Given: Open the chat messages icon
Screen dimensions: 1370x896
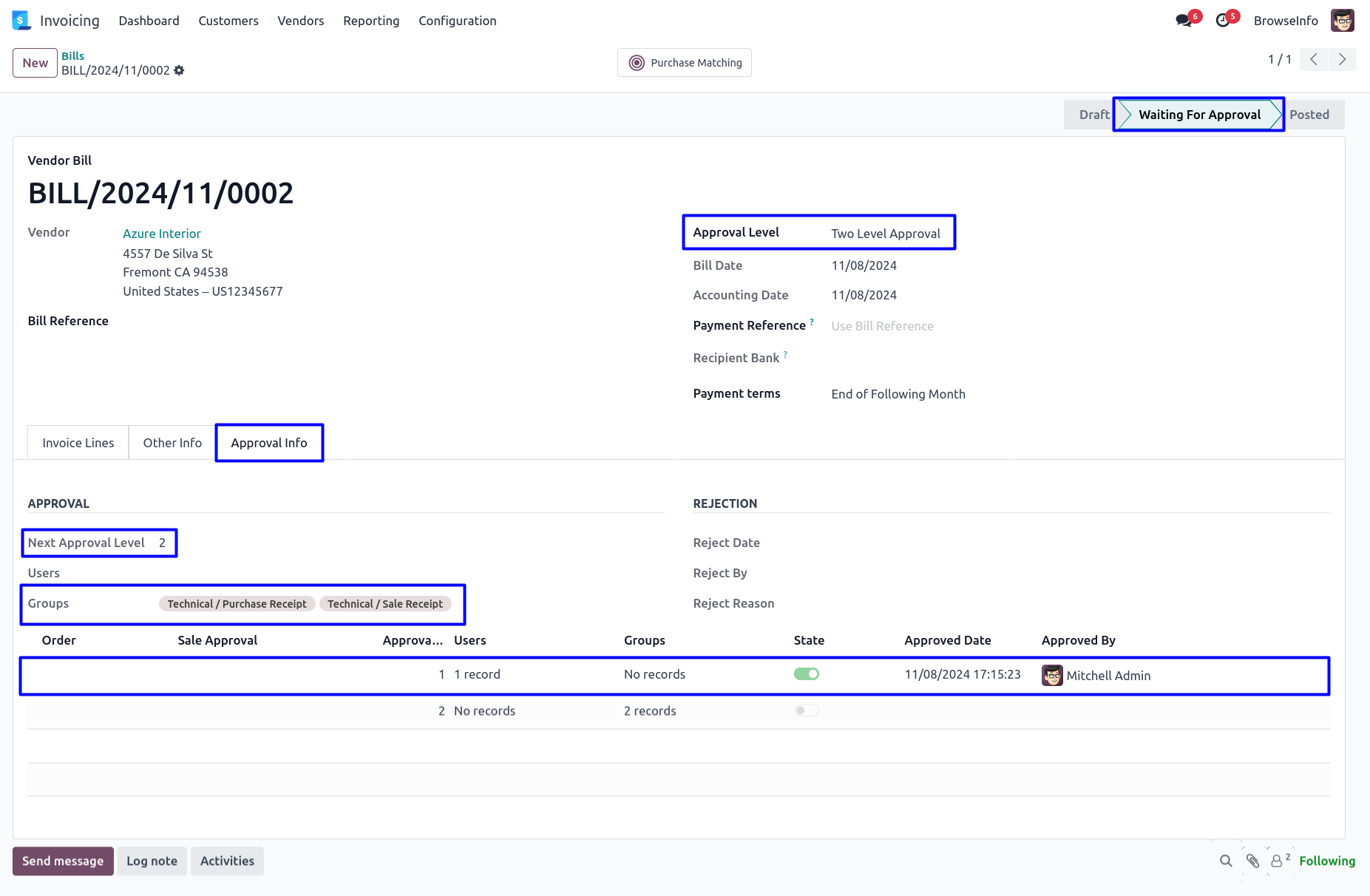Looking at the screenshot, I should pyautogui.click(x=1184, y=21).
